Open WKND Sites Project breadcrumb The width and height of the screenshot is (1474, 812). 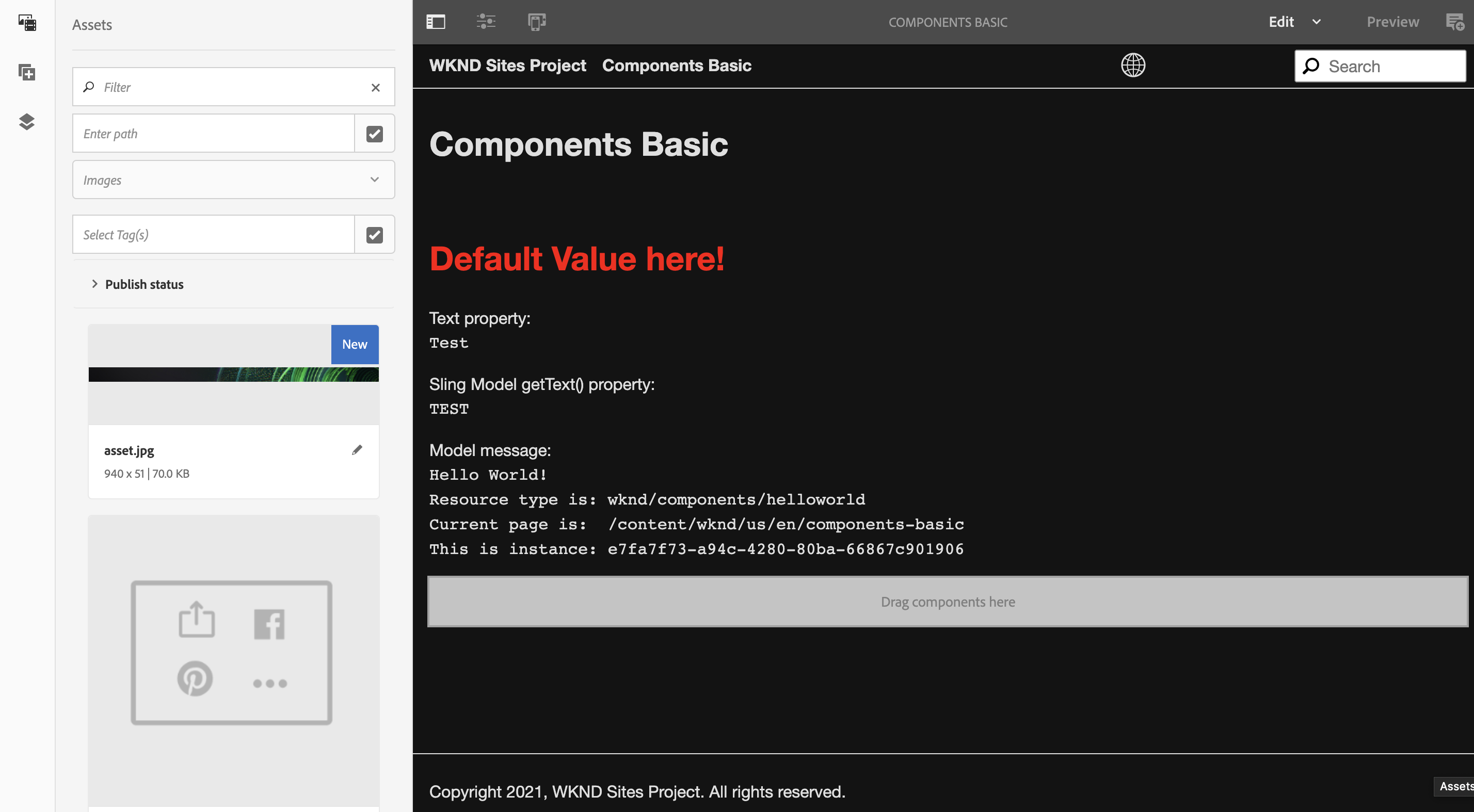pos(507,65)
